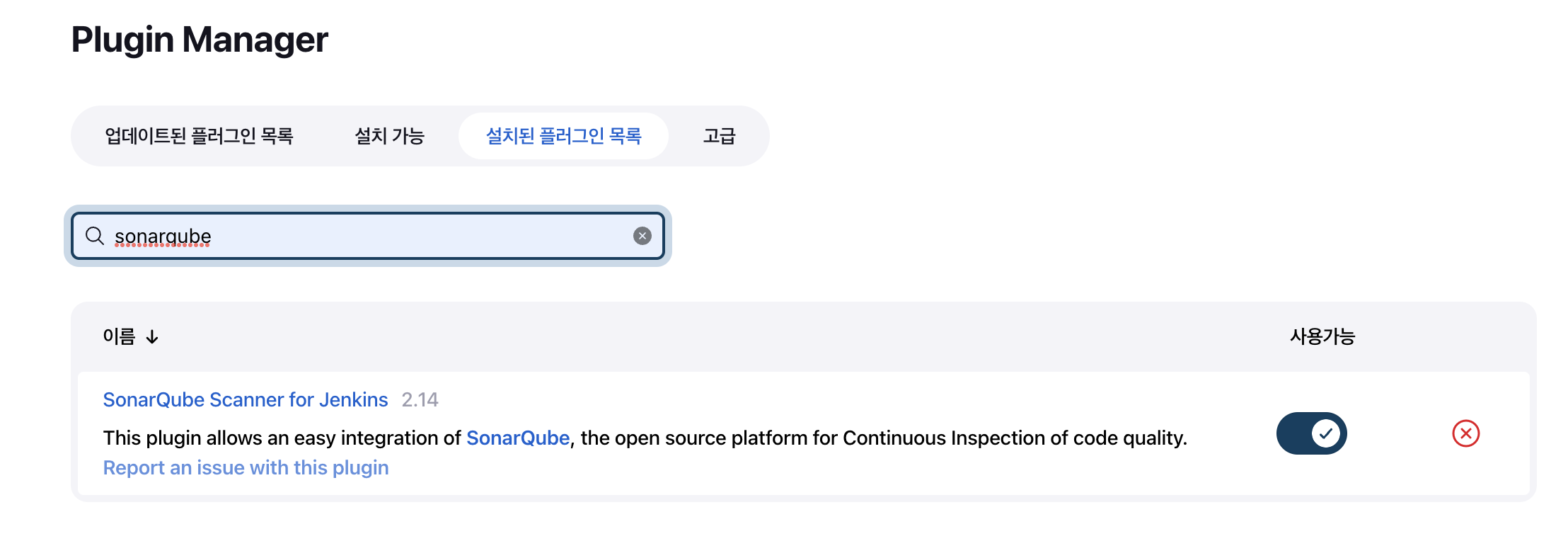
Task: Click the blank cell between toggle and uninstall
Action: [x=1399, y=433]
